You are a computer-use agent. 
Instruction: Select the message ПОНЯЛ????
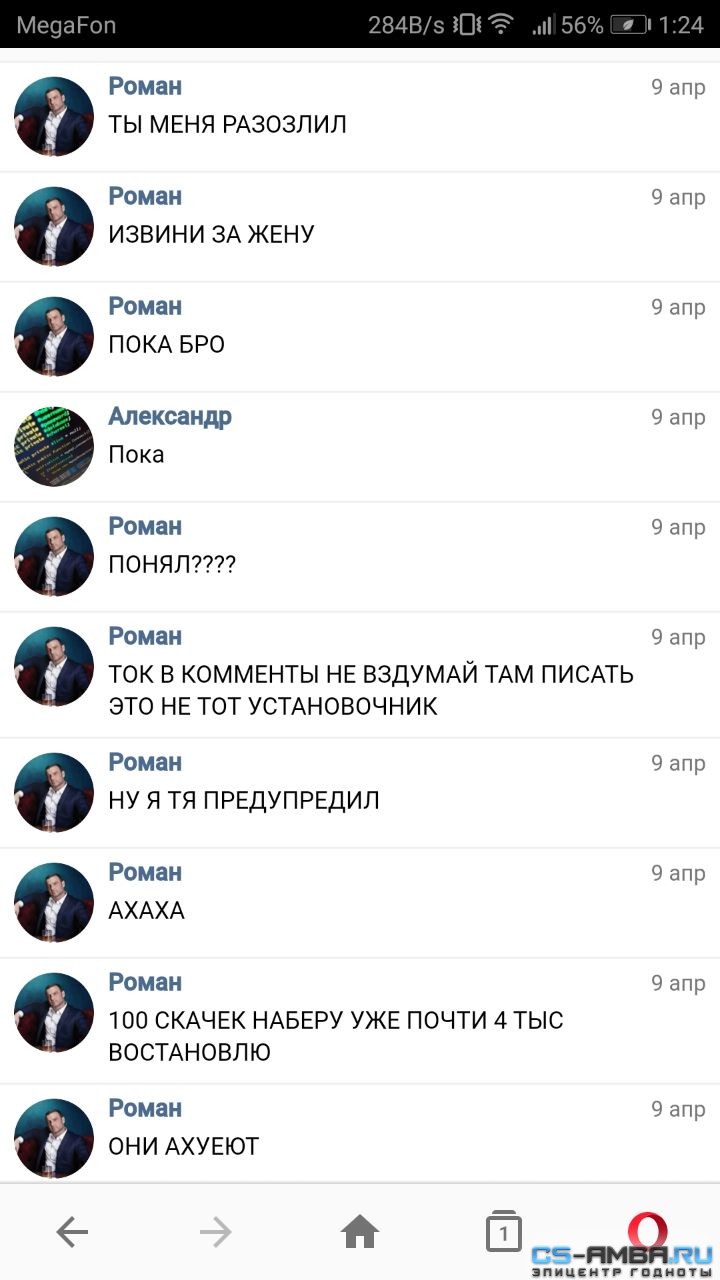[172, 564]
